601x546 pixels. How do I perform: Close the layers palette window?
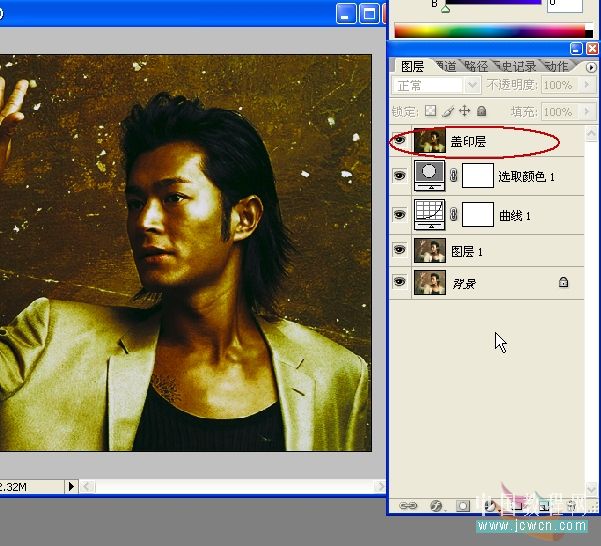592,49
